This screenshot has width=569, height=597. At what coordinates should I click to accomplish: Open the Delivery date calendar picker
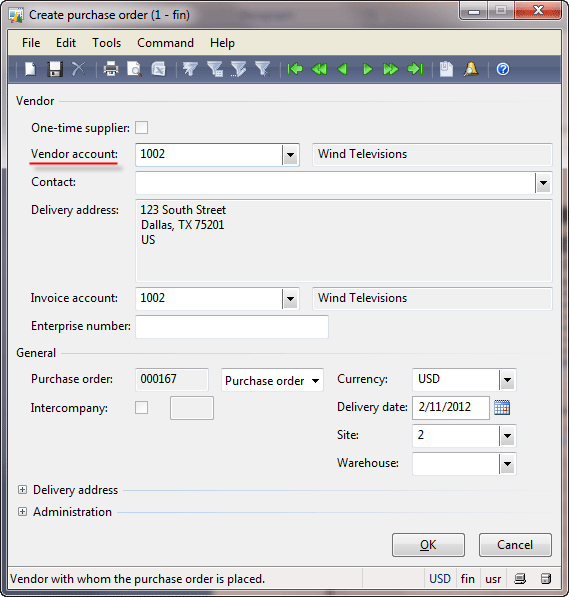(502, 408)
